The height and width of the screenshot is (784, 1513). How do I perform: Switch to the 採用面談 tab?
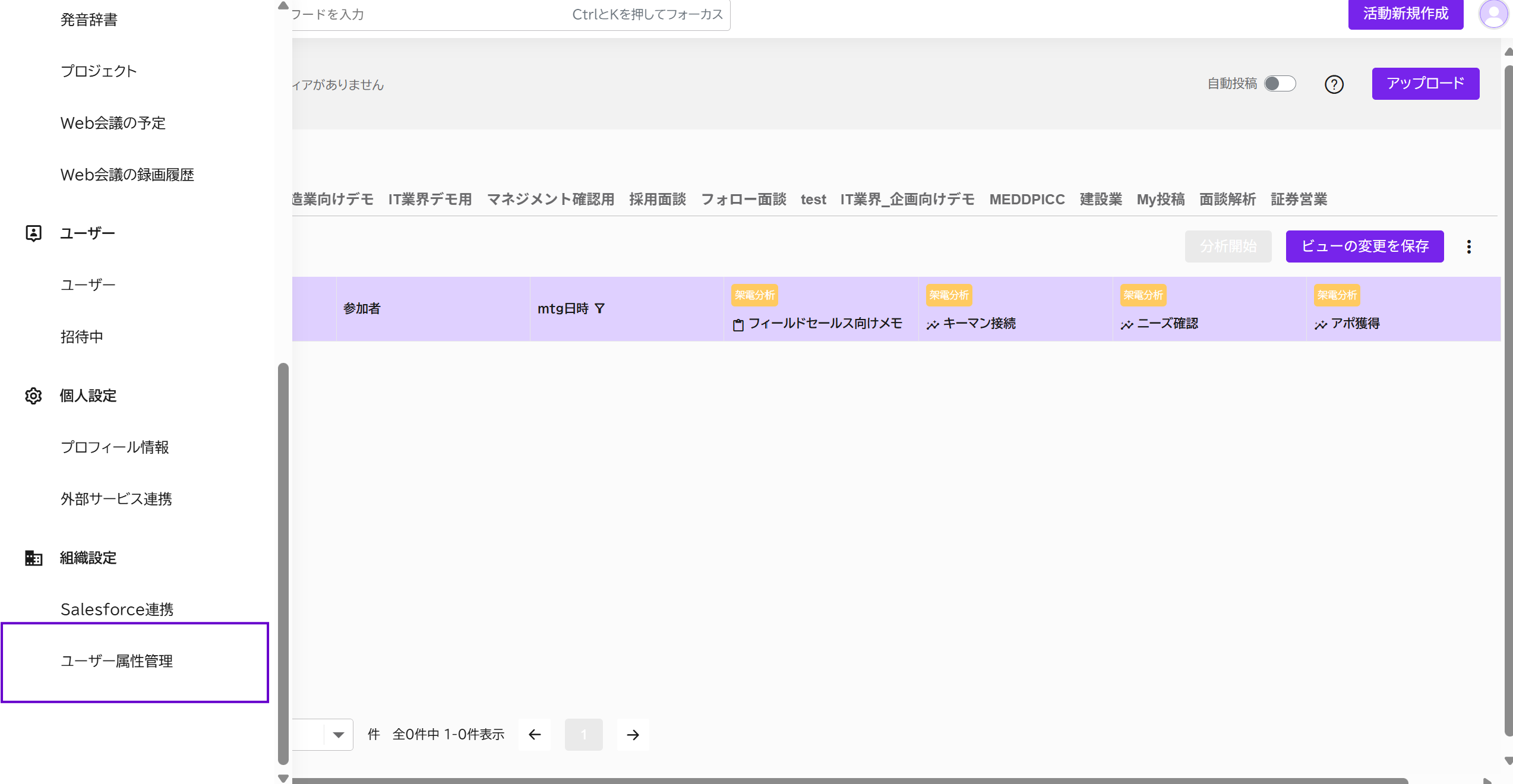coord(657,199)
